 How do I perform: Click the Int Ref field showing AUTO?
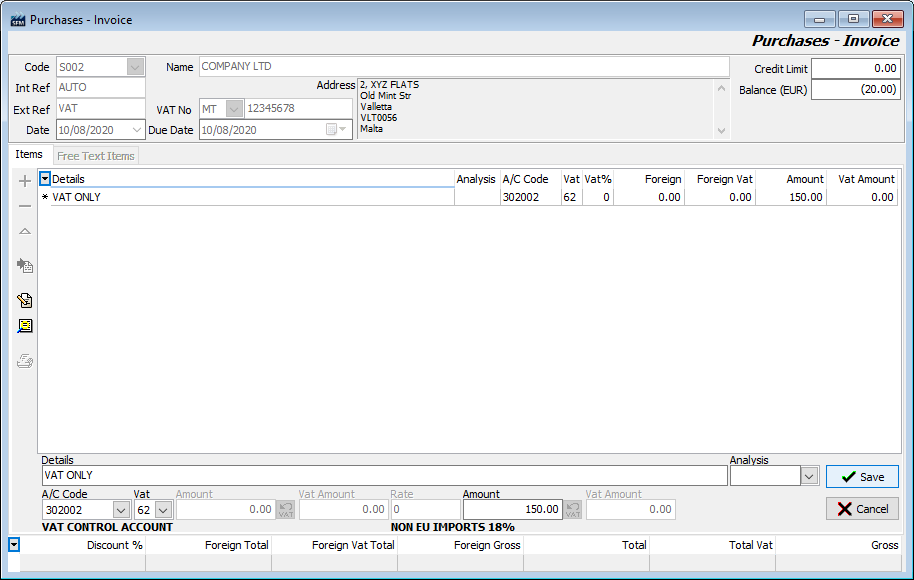100,87
